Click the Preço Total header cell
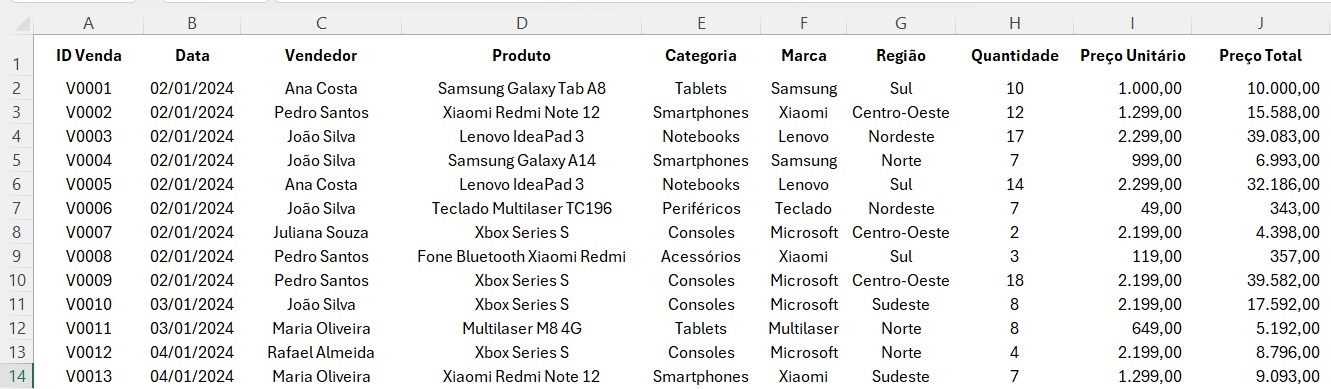This screenshot has height=389, width=1331. 1261,56
